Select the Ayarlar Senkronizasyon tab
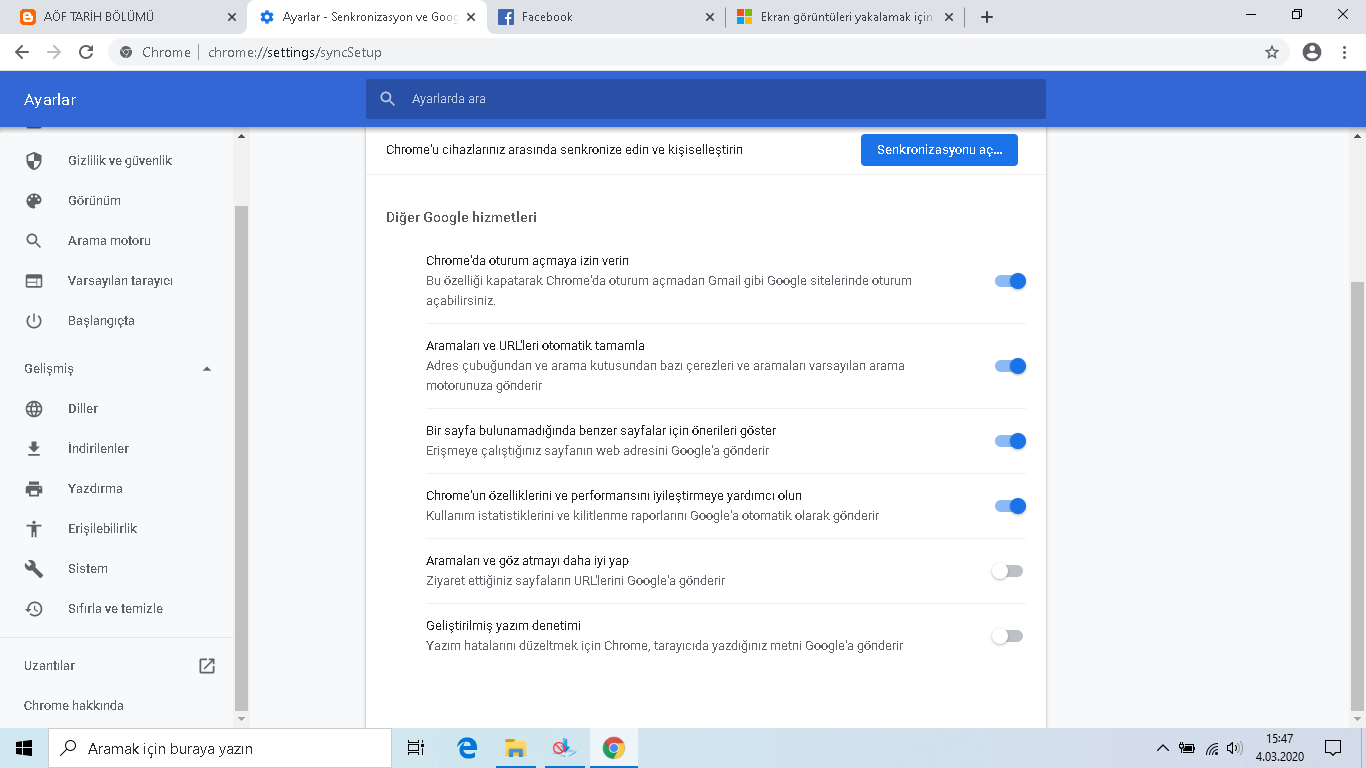Image resolution: width=1366 pixels, height=768 pixels. pyautogui.click(x=366, y=17)
